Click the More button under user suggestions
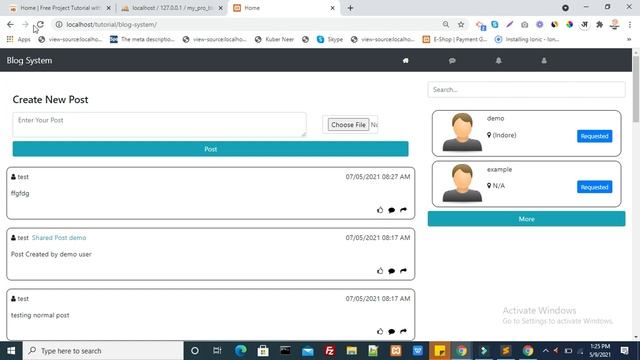The height and width of the screenshot is (360, 640). [527, 219]
